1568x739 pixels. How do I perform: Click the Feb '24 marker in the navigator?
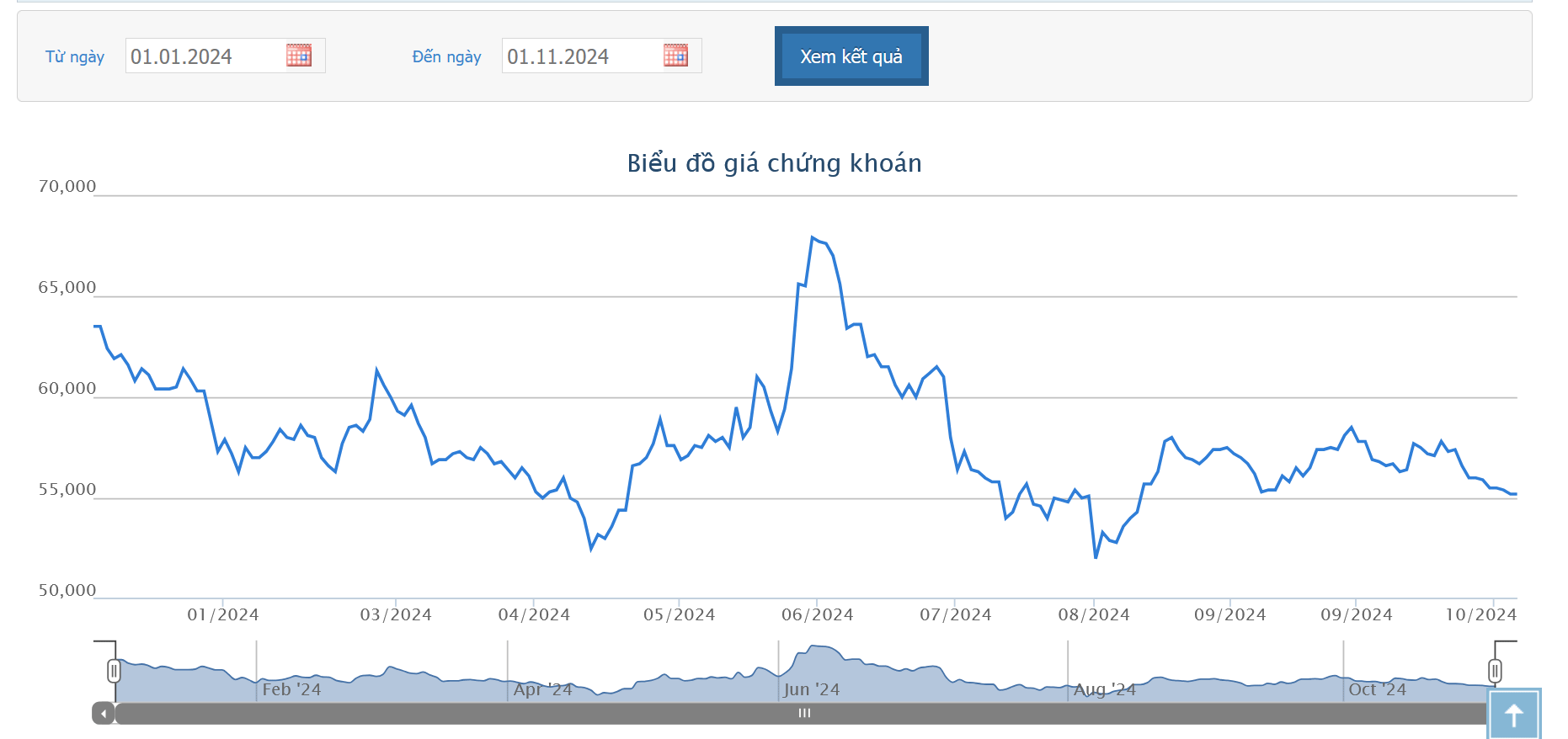pos(291,689)
